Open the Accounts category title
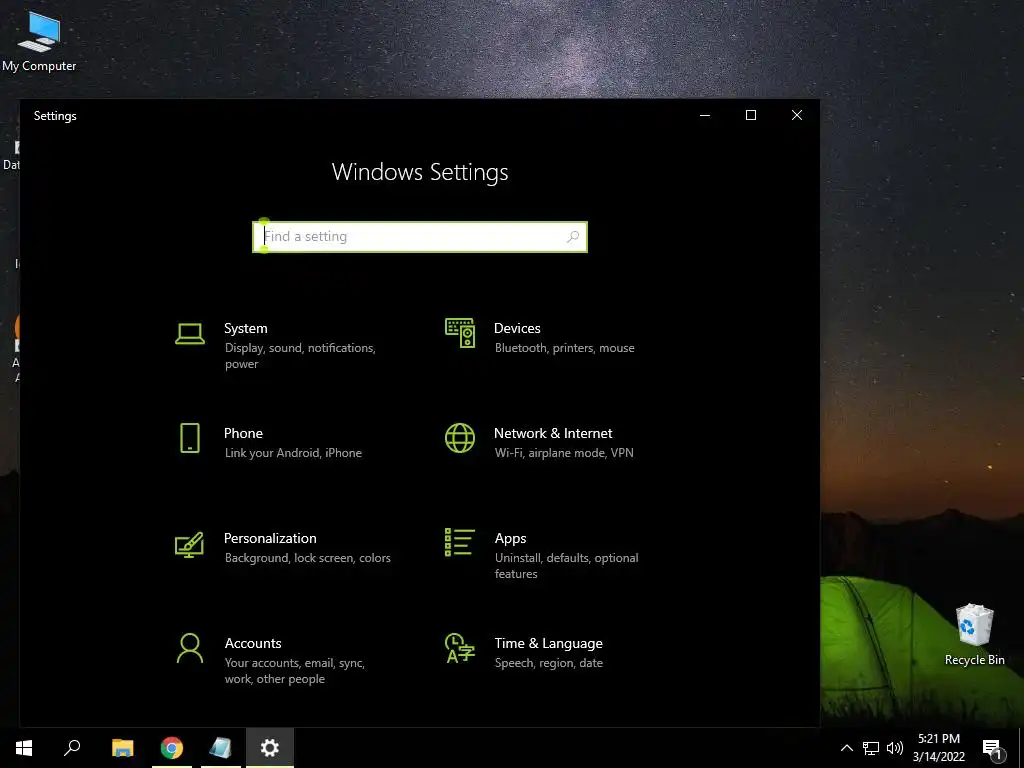 pos(253,643)
